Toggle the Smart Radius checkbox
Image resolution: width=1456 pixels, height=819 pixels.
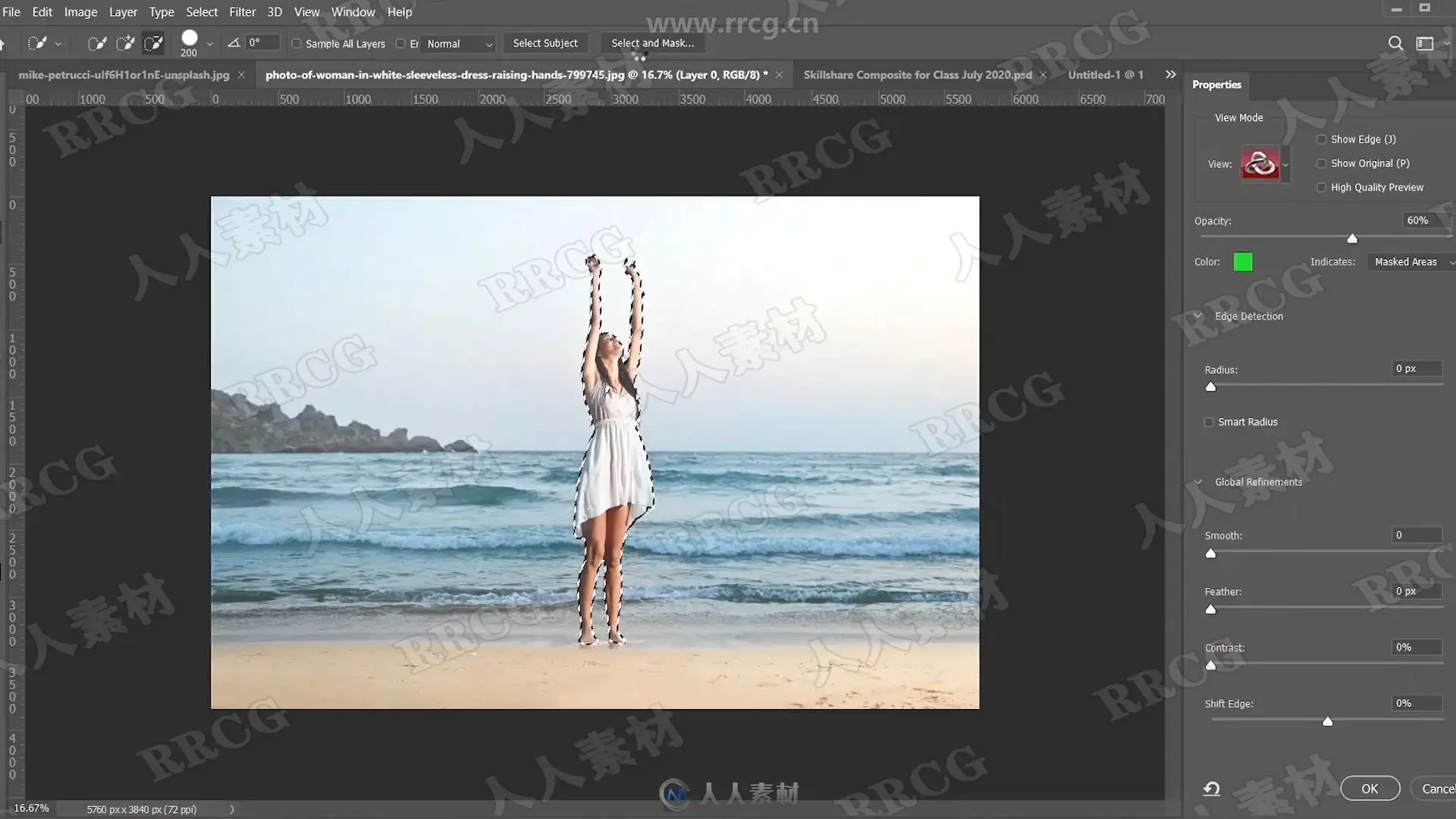coord(1209,422)
